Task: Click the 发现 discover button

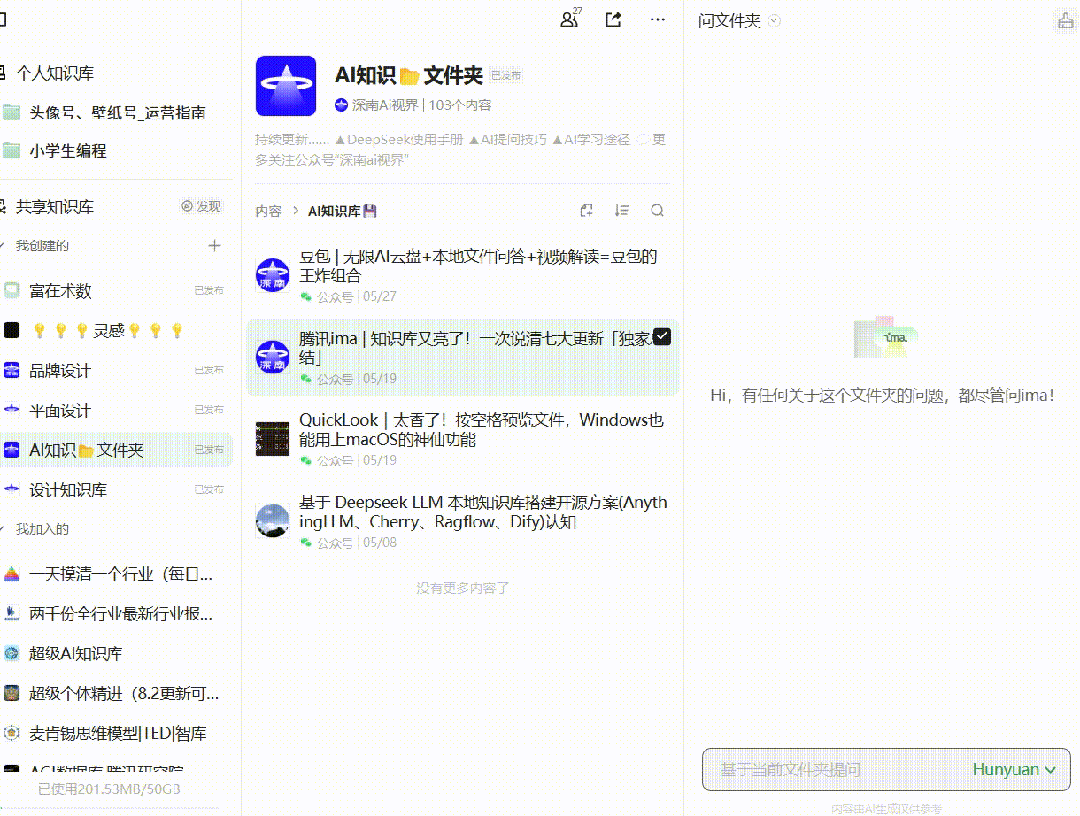Action: pyautogui.click(x=201, y=207)
